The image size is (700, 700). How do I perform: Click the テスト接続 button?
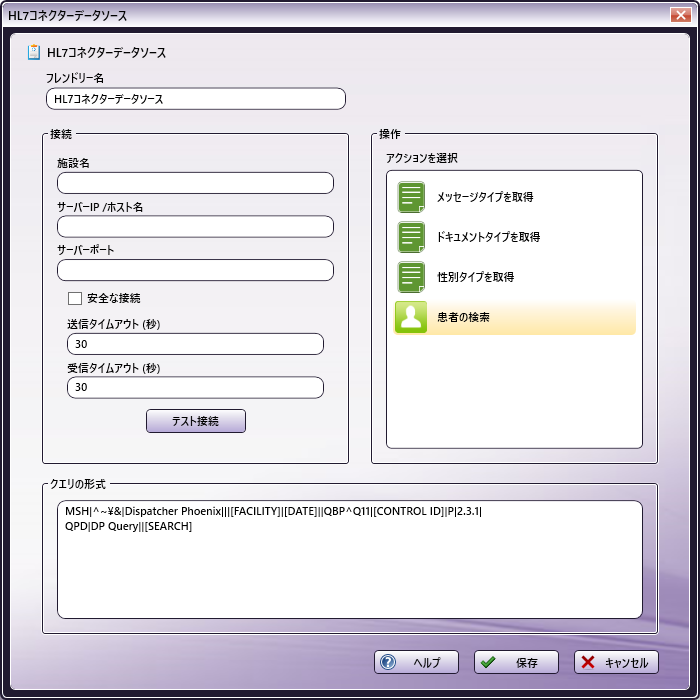[196, 421]
